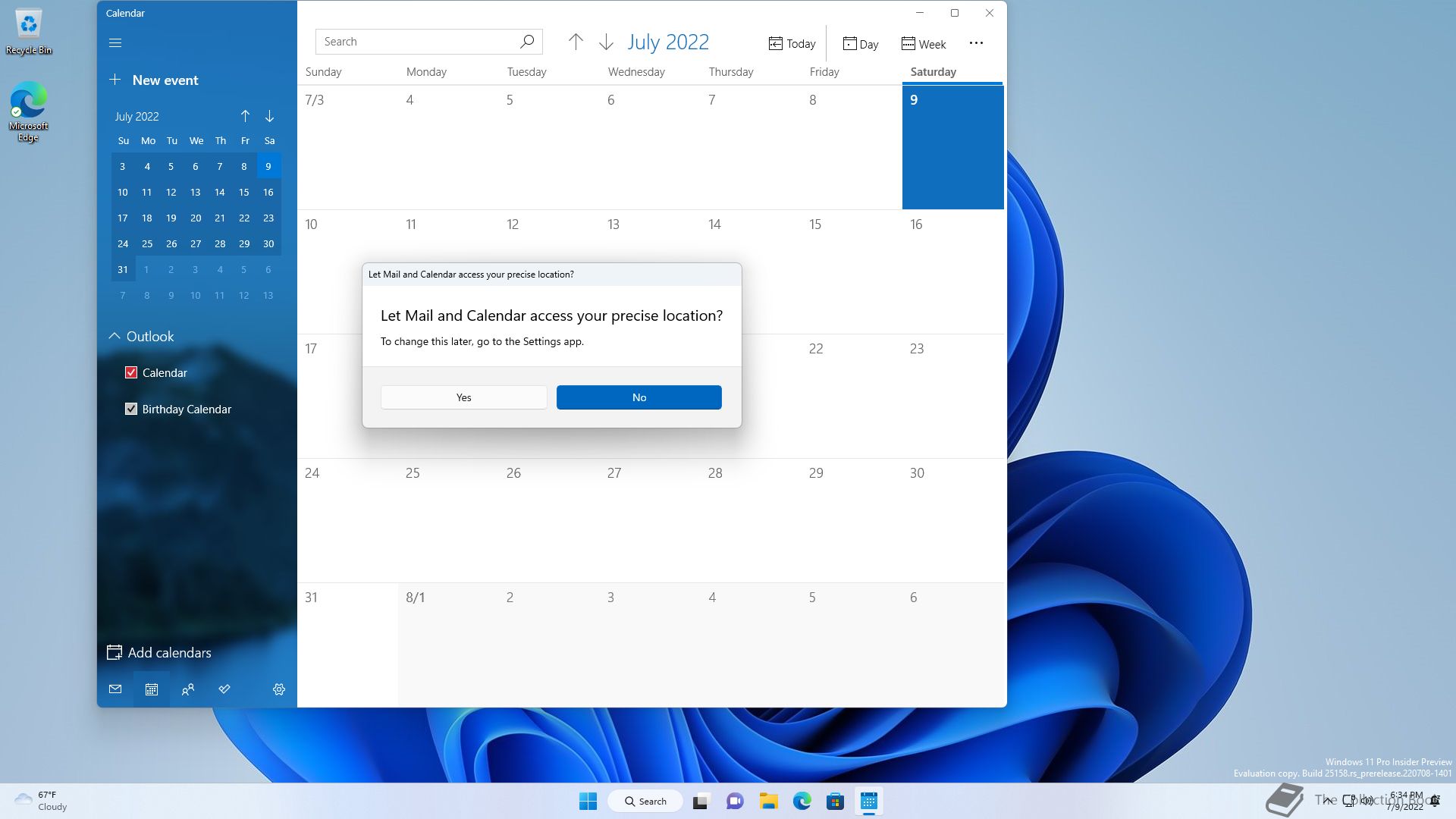
Task: Go to next month arrow in header
Action: [606, 42]
